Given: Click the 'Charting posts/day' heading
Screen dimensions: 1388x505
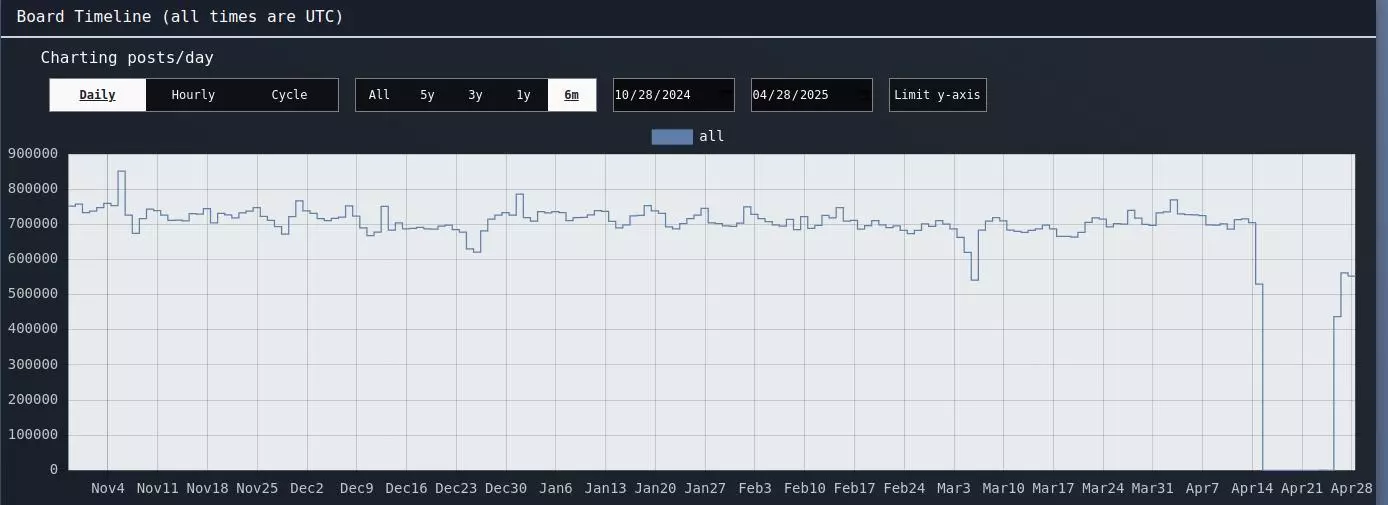Looking at the screenshot, I should [127, 58].
